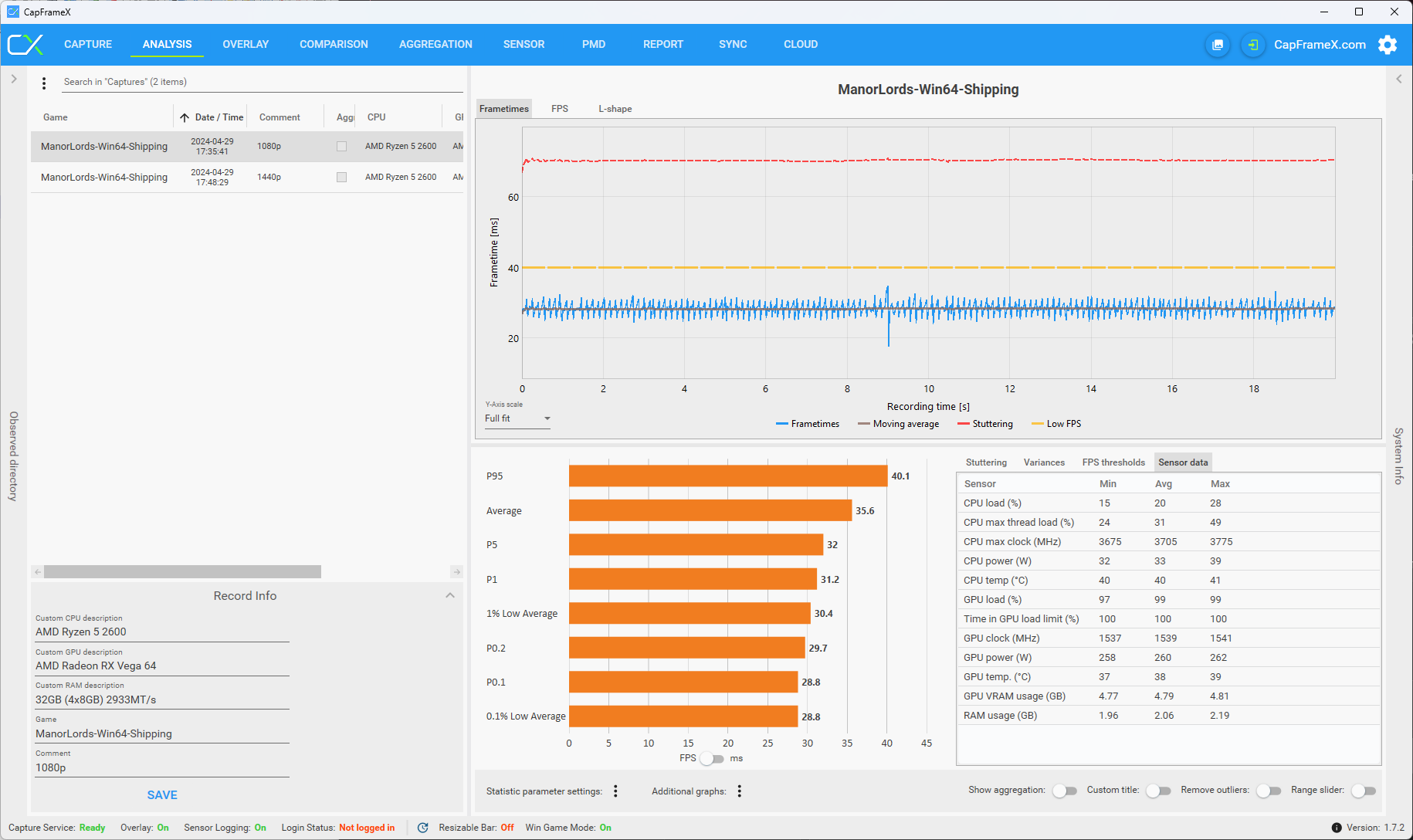This screenshot has height=840, width=1413.
Task: Open the screenshot gallery icon in header
Action: pyautogui.click(x=1218, y=45)
